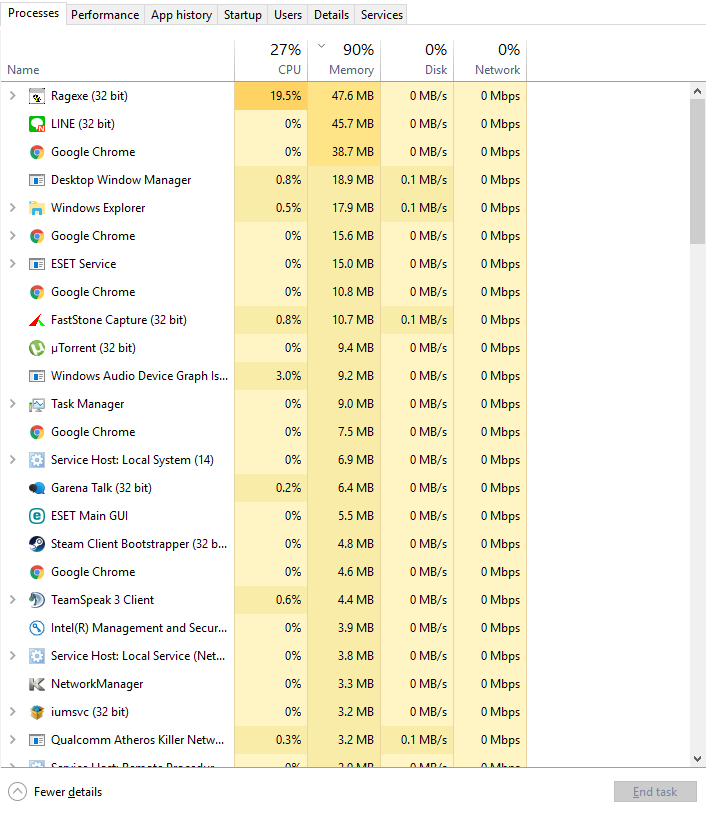Click Windows Audio Device Graph icon
Viewport: 706px width, 816px height.
36,376
